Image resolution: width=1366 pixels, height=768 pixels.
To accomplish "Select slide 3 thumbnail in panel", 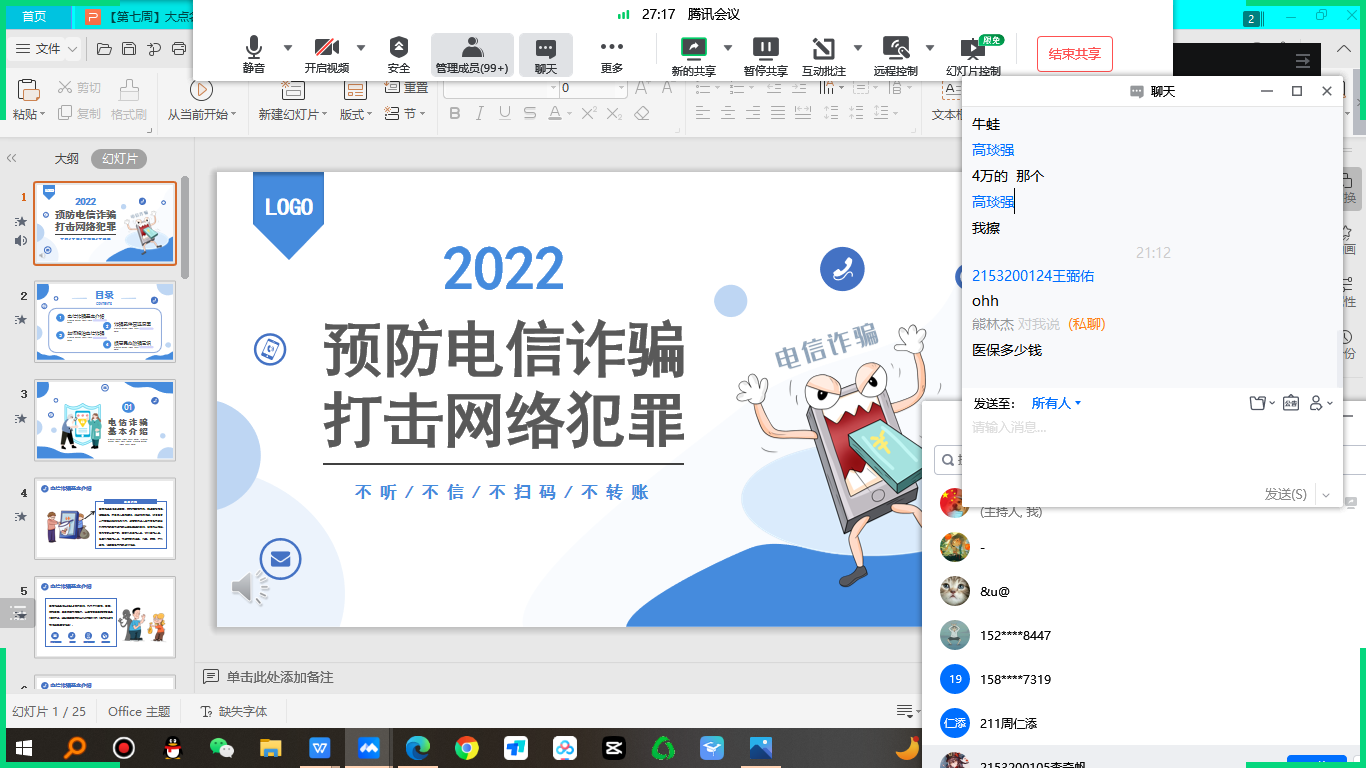I will click(105, 420).
